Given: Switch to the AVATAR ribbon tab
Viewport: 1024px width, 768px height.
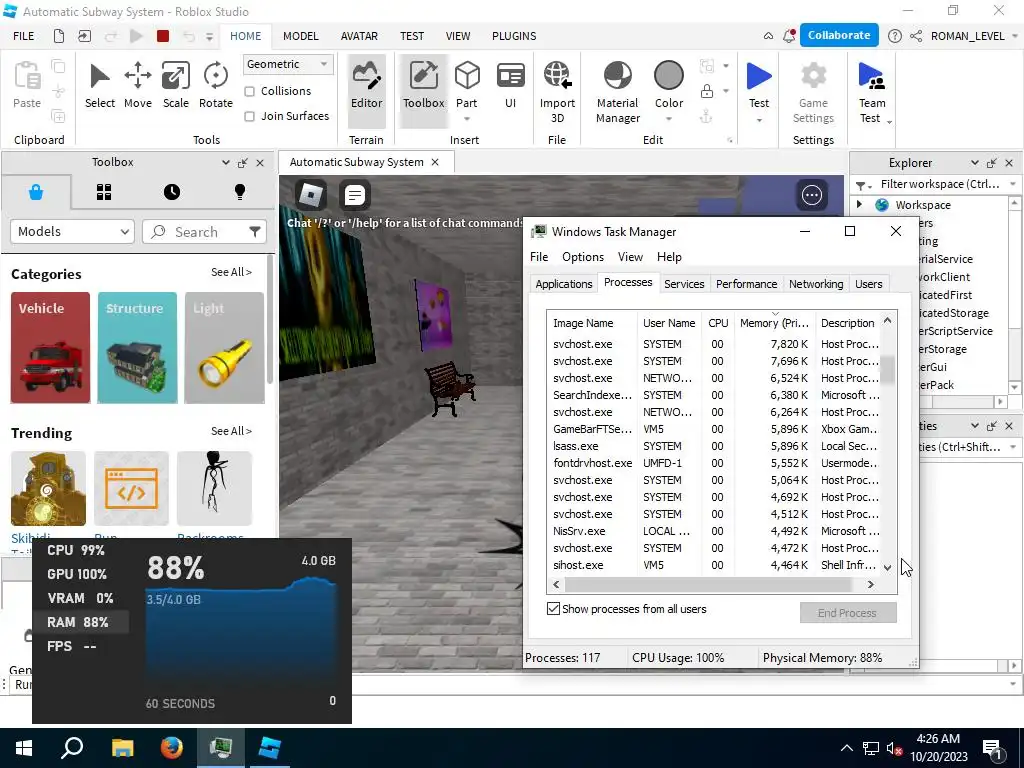Looking at the screenshot, I should point(359,36).
